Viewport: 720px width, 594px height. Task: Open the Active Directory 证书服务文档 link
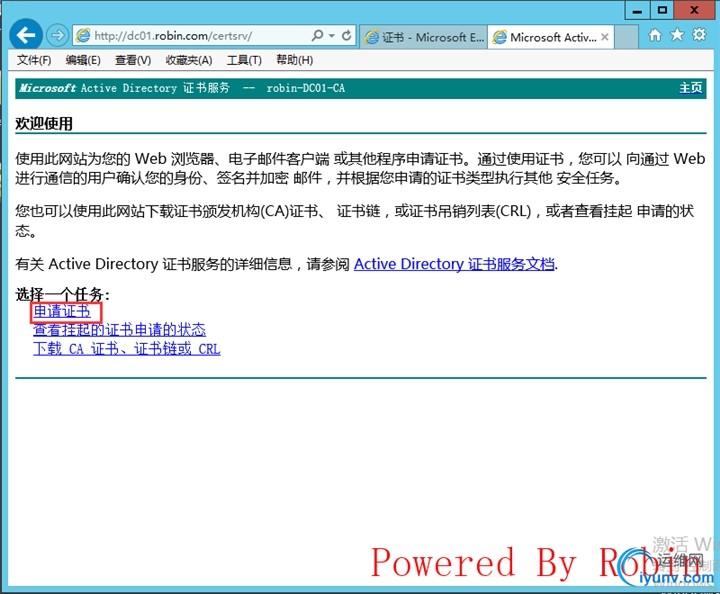(454, 264)
